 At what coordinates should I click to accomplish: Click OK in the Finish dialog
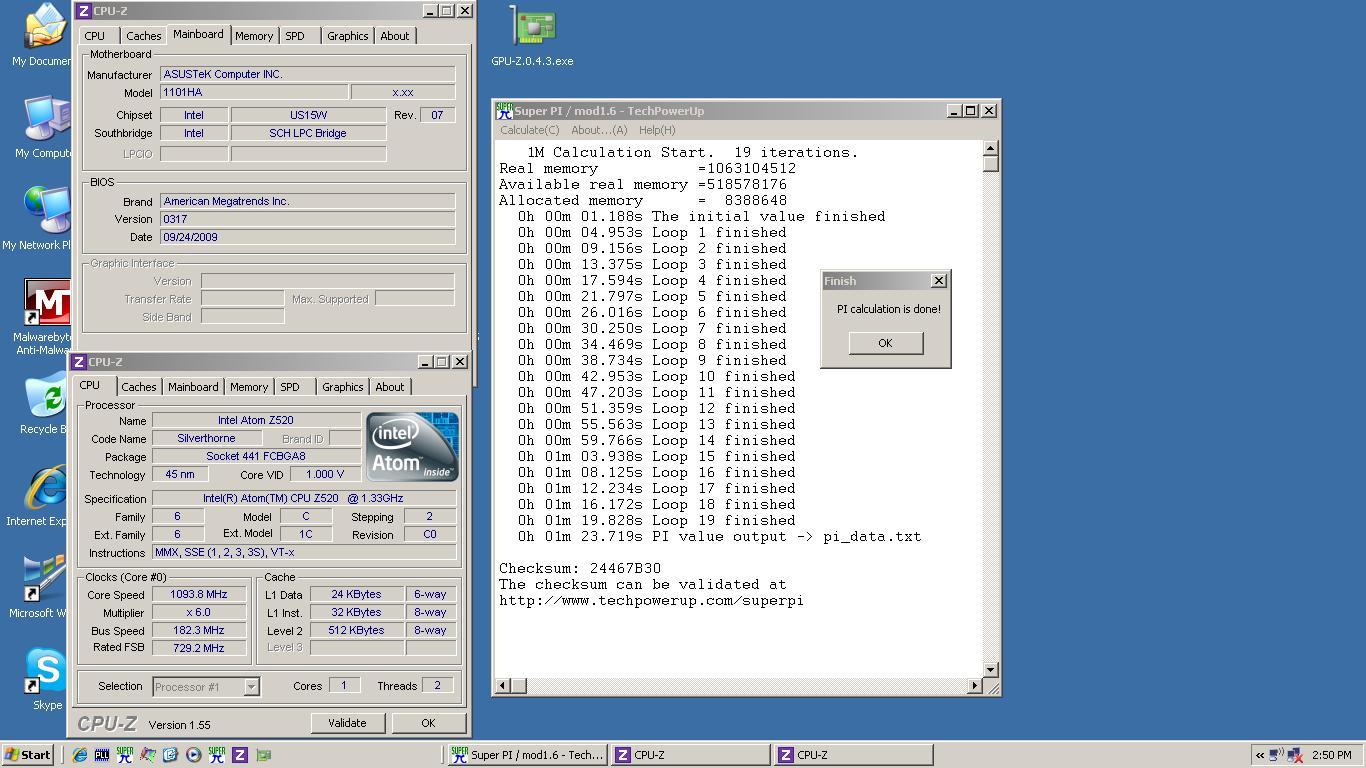885,343
